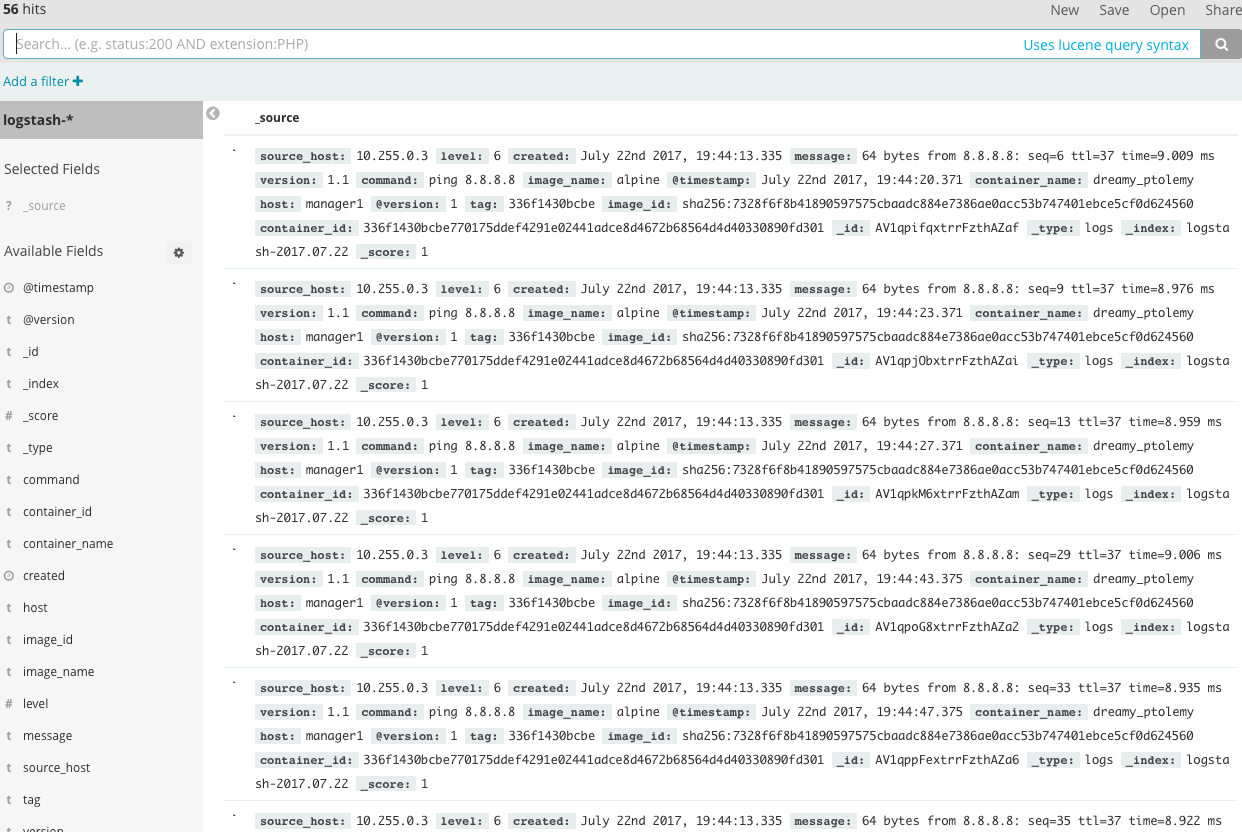Click message text with time=9.006 ms
Viewport: 1242px width, 832px height.
coord(1042,555)
